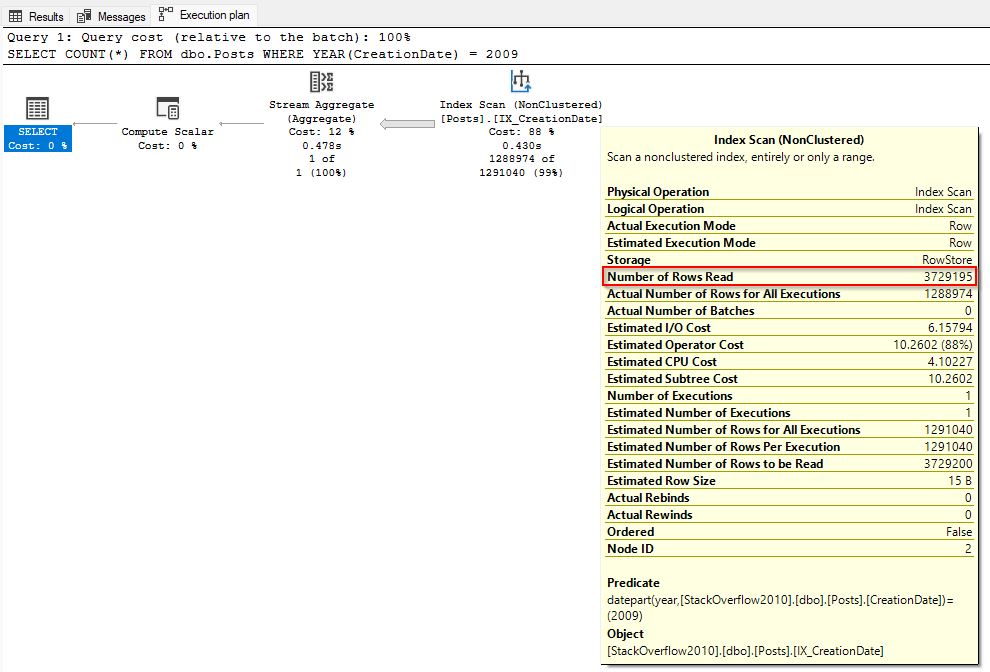Viewport: 990px width, 672px height.
Task: Click the Physical Operation row
Action: [789, 192]
